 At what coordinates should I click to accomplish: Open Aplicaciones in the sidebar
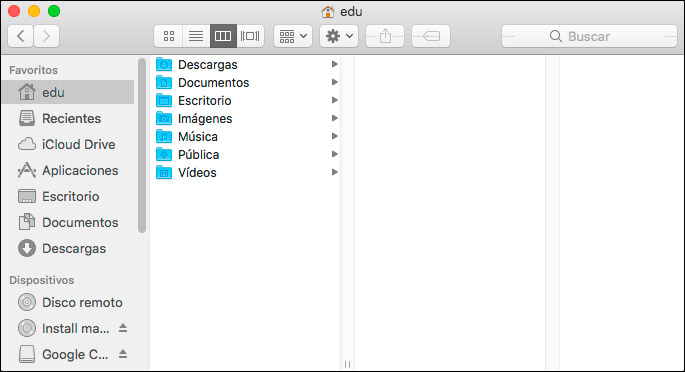68,170
